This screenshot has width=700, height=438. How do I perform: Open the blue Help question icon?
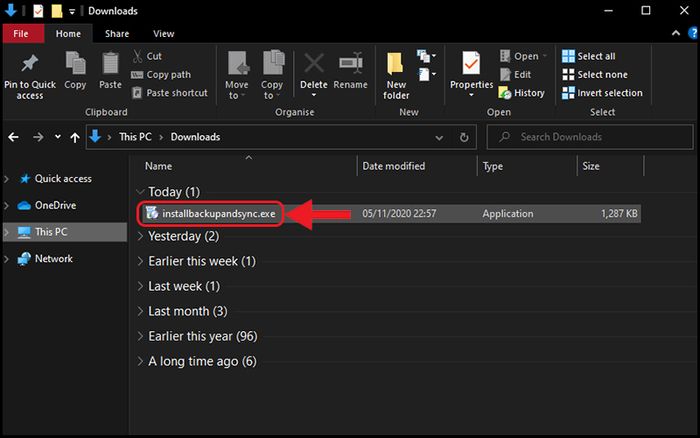(693, 33)
